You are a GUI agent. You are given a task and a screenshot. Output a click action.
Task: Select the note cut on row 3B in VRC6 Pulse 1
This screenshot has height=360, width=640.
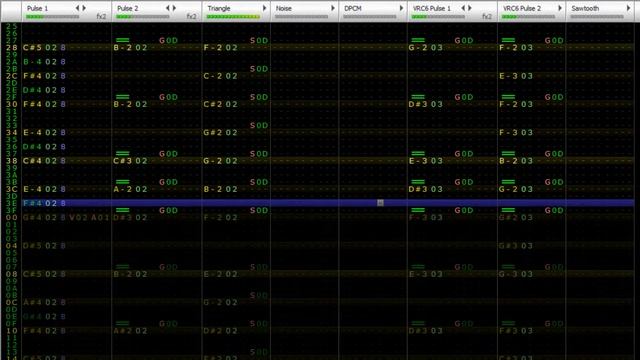click(418, 182)
